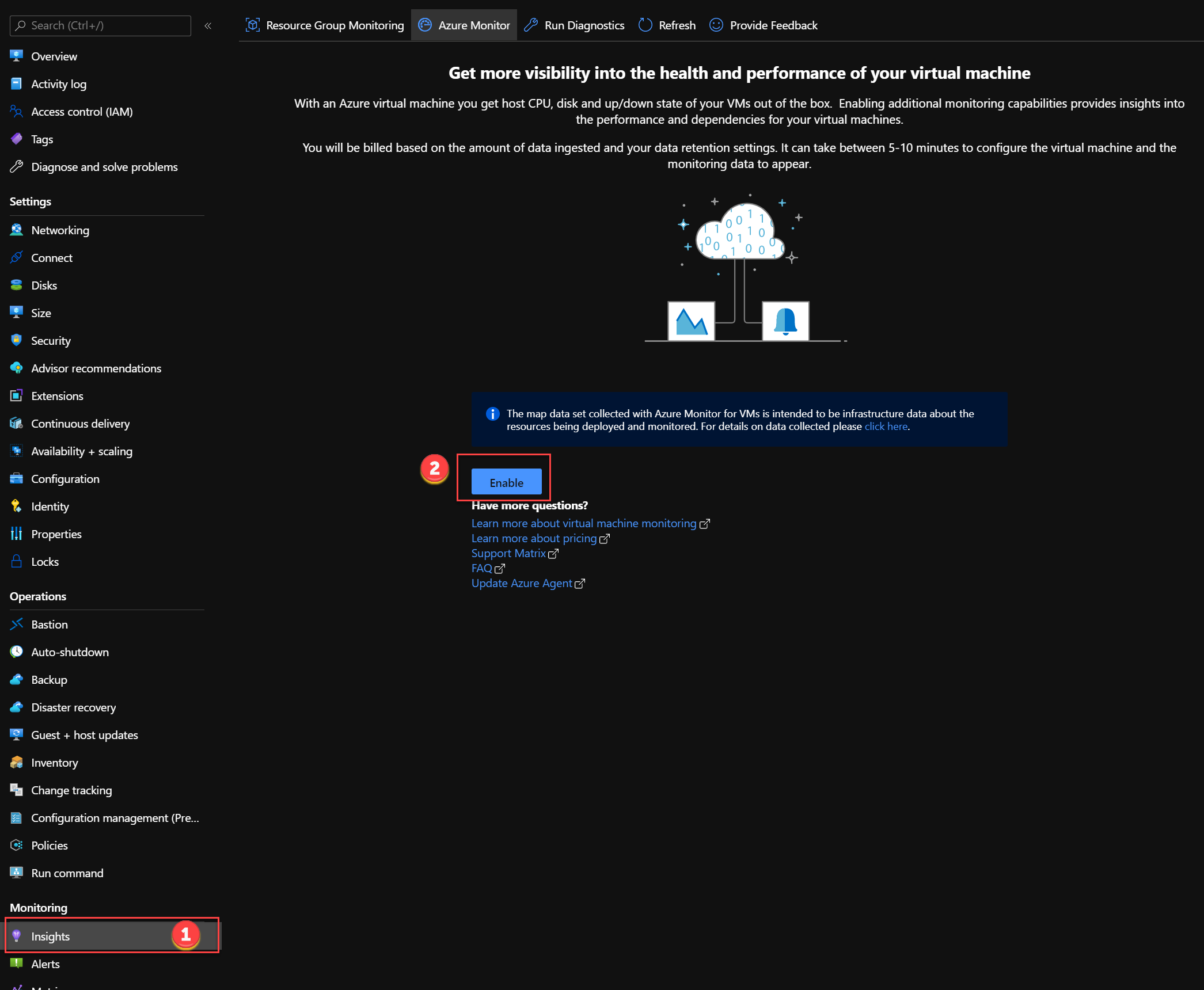Select the Azure Monitor tab
Screen dimensions: 1204x990
pyautogui.click(x=464, y=25)
